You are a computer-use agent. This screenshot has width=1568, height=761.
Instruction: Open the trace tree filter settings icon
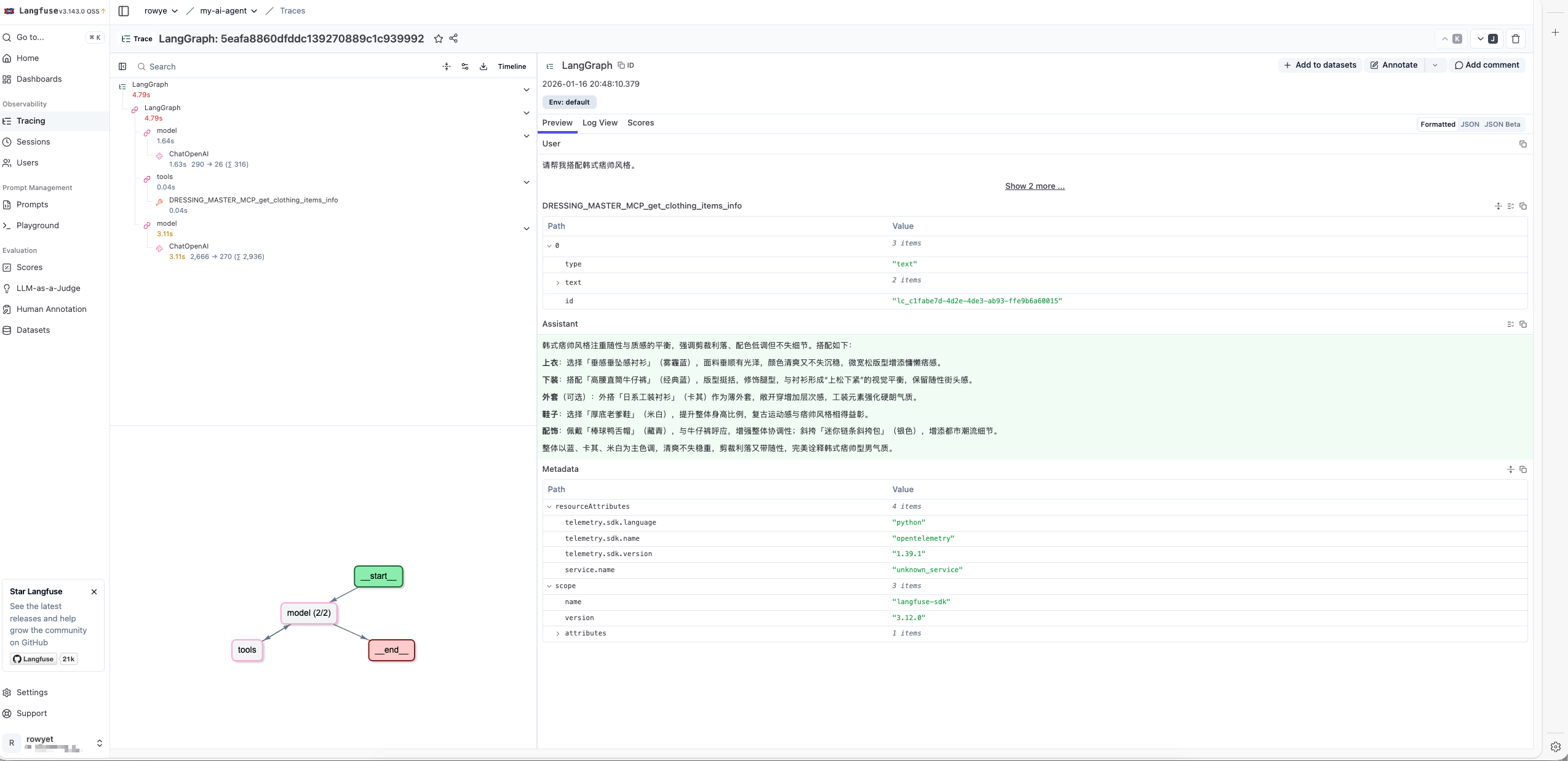465,66
